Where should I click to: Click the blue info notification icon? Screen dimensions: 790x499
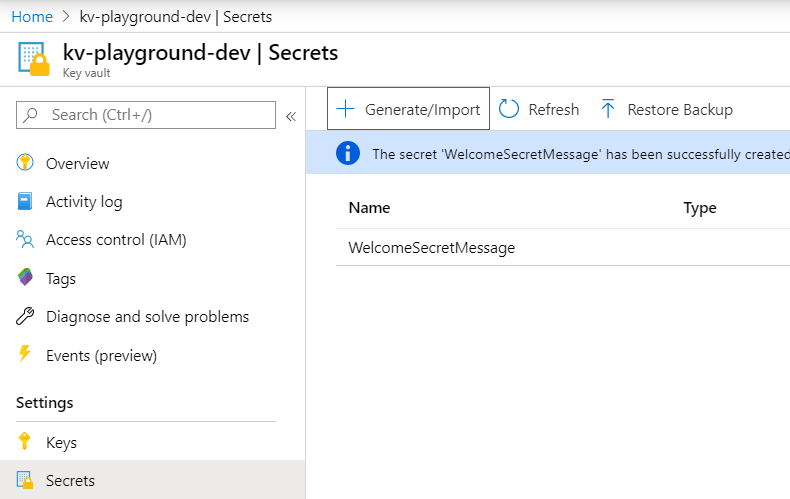(347, 153)
